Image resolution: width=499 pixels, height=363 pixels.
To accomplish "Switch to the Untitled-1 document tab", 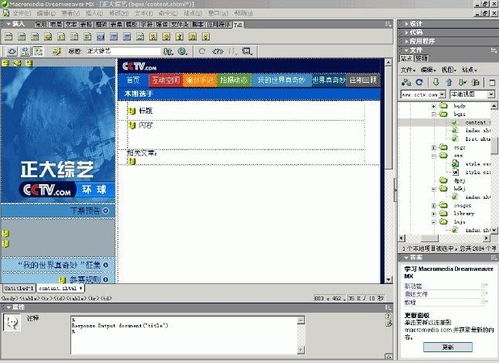I will [x=19, y=288].
